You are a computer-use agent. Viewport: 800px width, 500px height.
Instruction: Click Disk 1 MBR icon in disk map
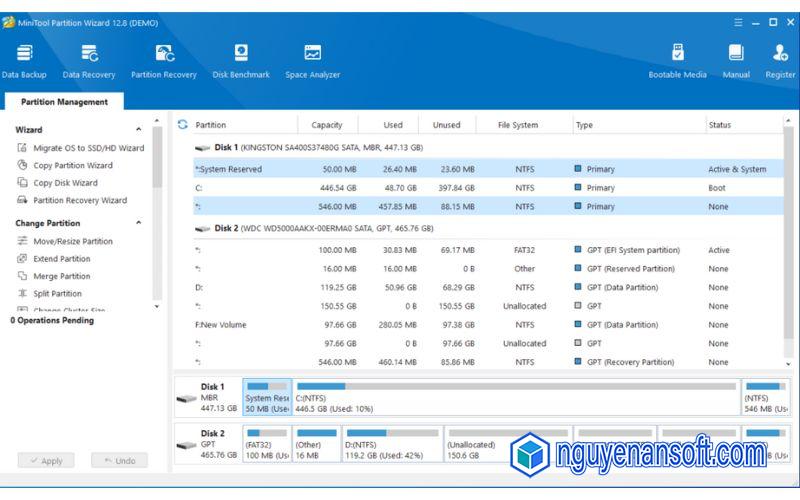pyautogui.click(x=186, y=398)
